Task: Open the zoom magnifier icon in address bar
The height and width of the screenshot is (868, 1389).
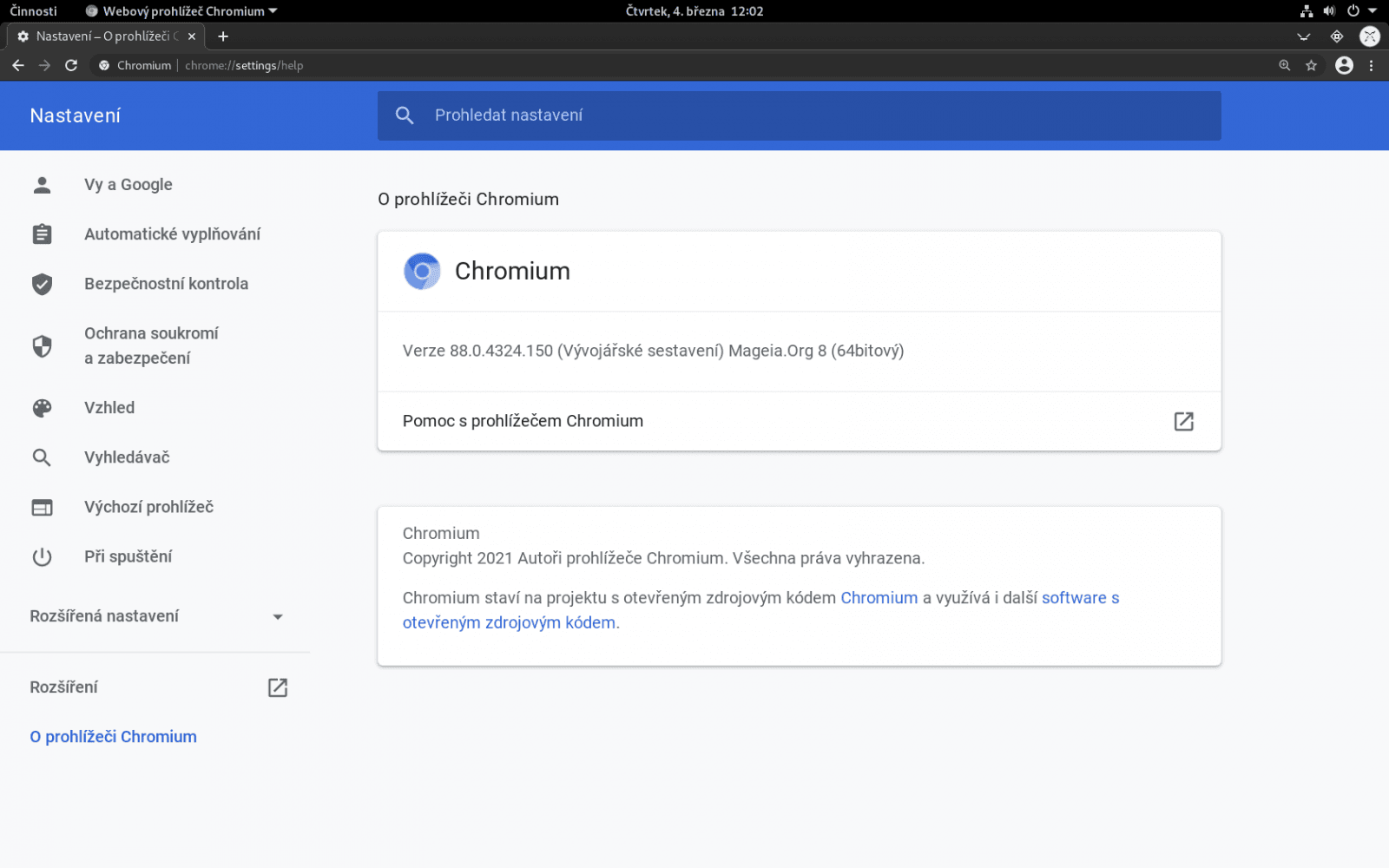Action: coord(1284,65)
